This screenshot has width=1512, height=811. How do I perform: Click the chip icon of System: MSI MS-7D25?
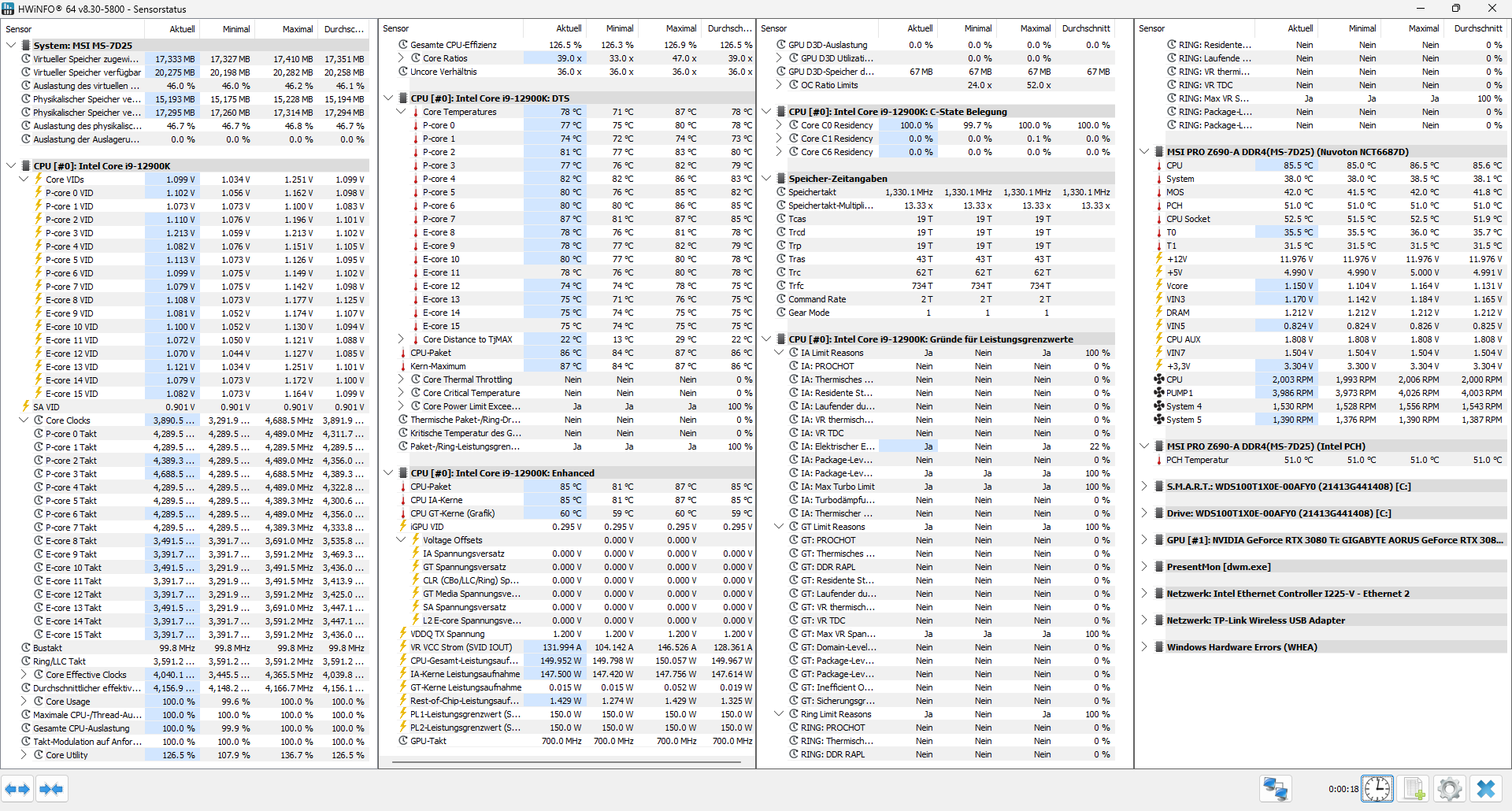pos(26,46)
